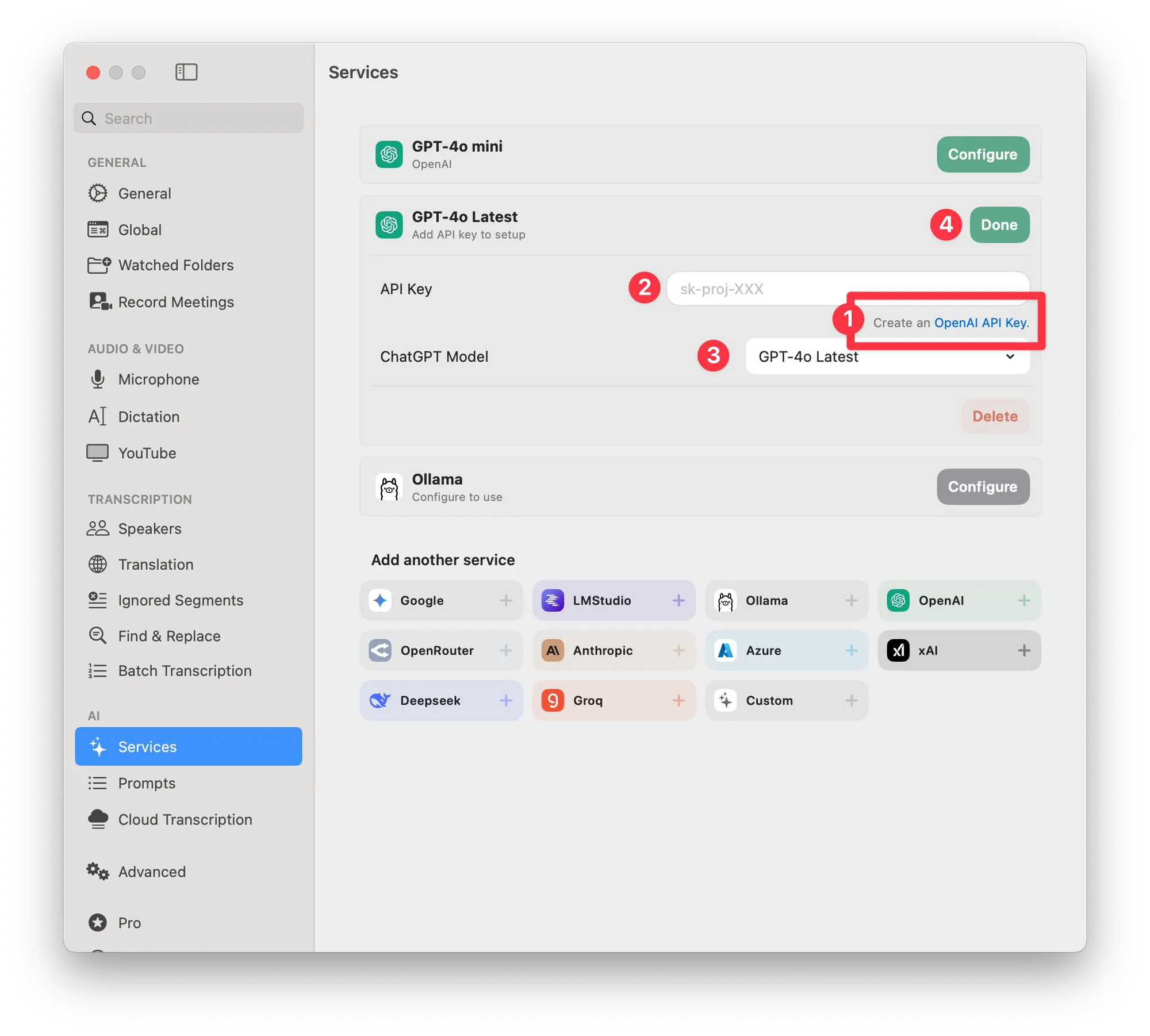Click the Watched Folders sidebar icon
This screenshot has width=1150, height=1036.
click(x=98, y=265)
